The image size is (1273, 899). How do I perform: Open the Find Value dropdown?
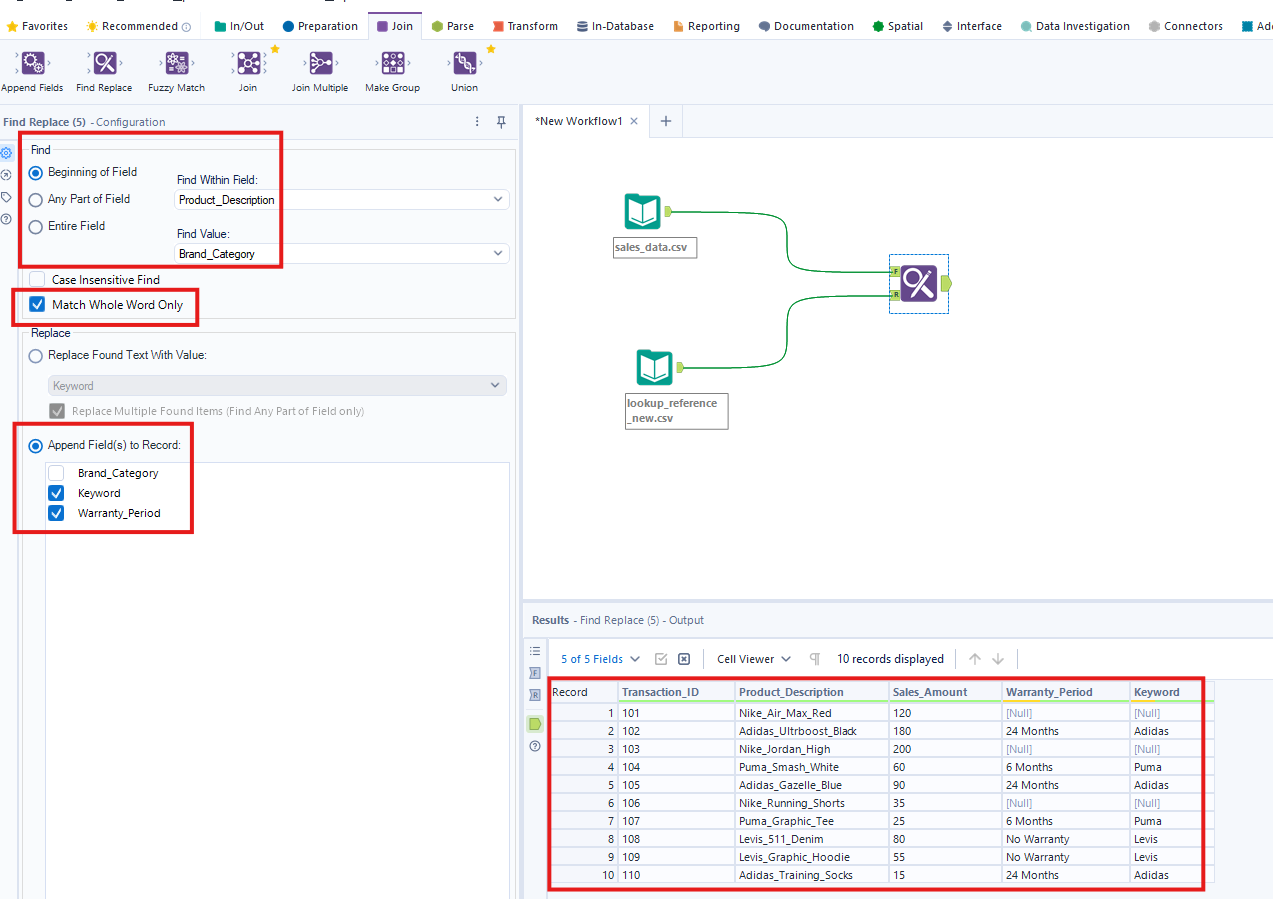[341, 254]
